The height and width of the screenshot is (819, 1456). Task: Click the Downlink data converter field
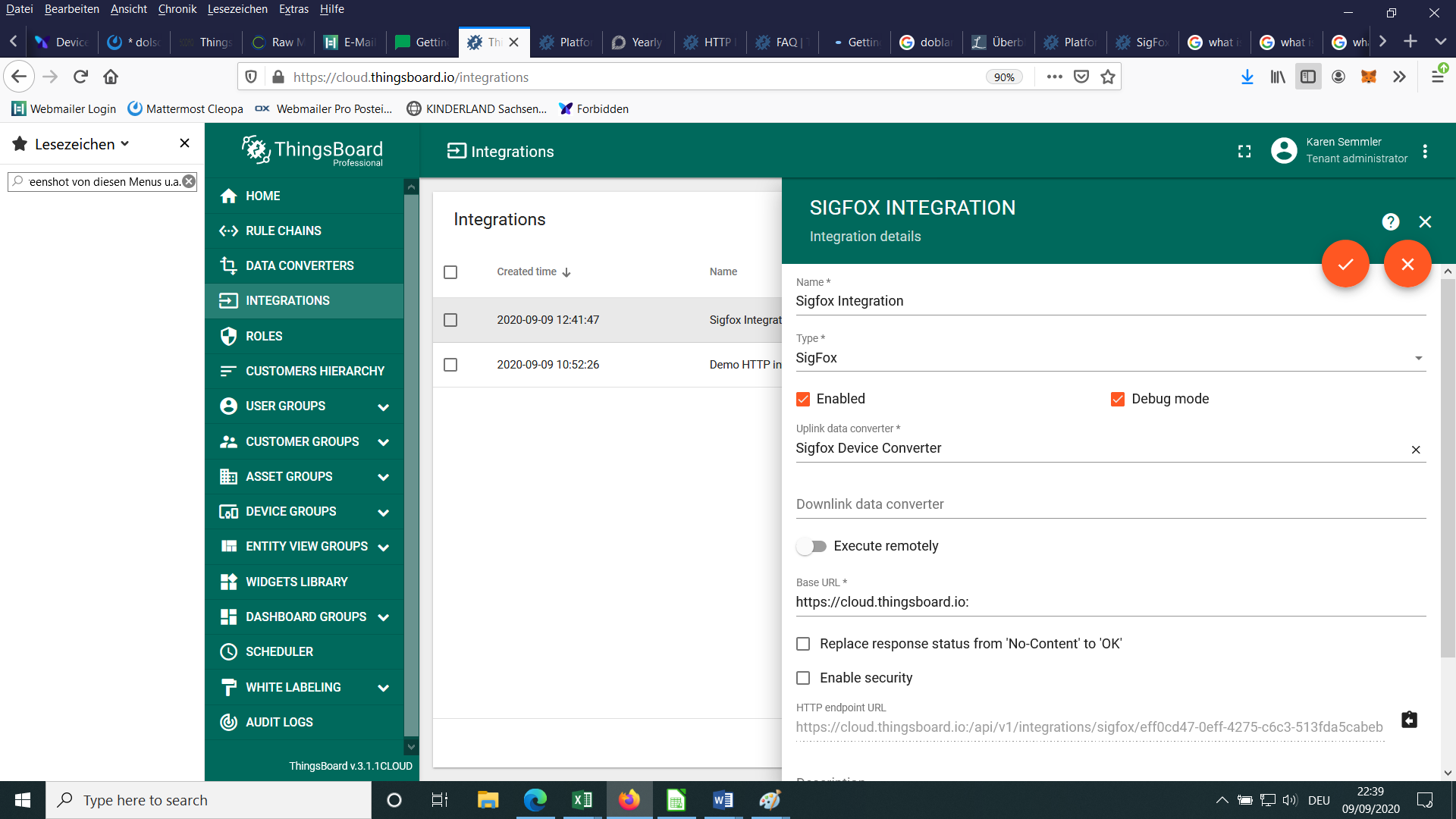coord(1111,504)
